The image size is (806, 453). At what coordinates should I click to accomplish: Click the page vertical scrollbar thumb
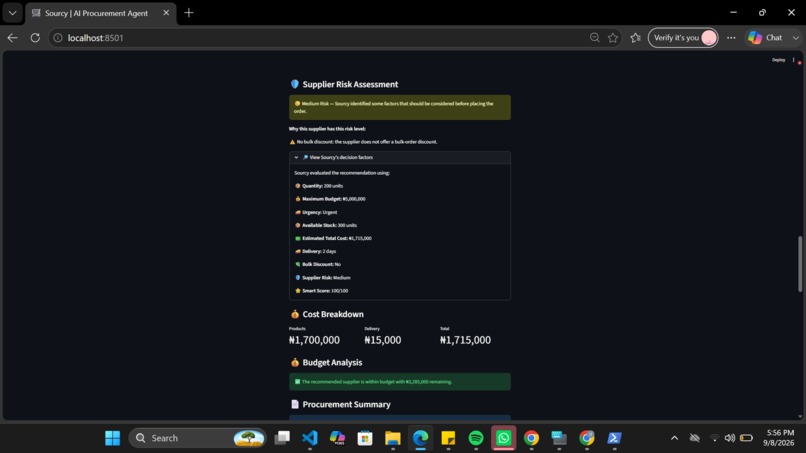point(799,264)
